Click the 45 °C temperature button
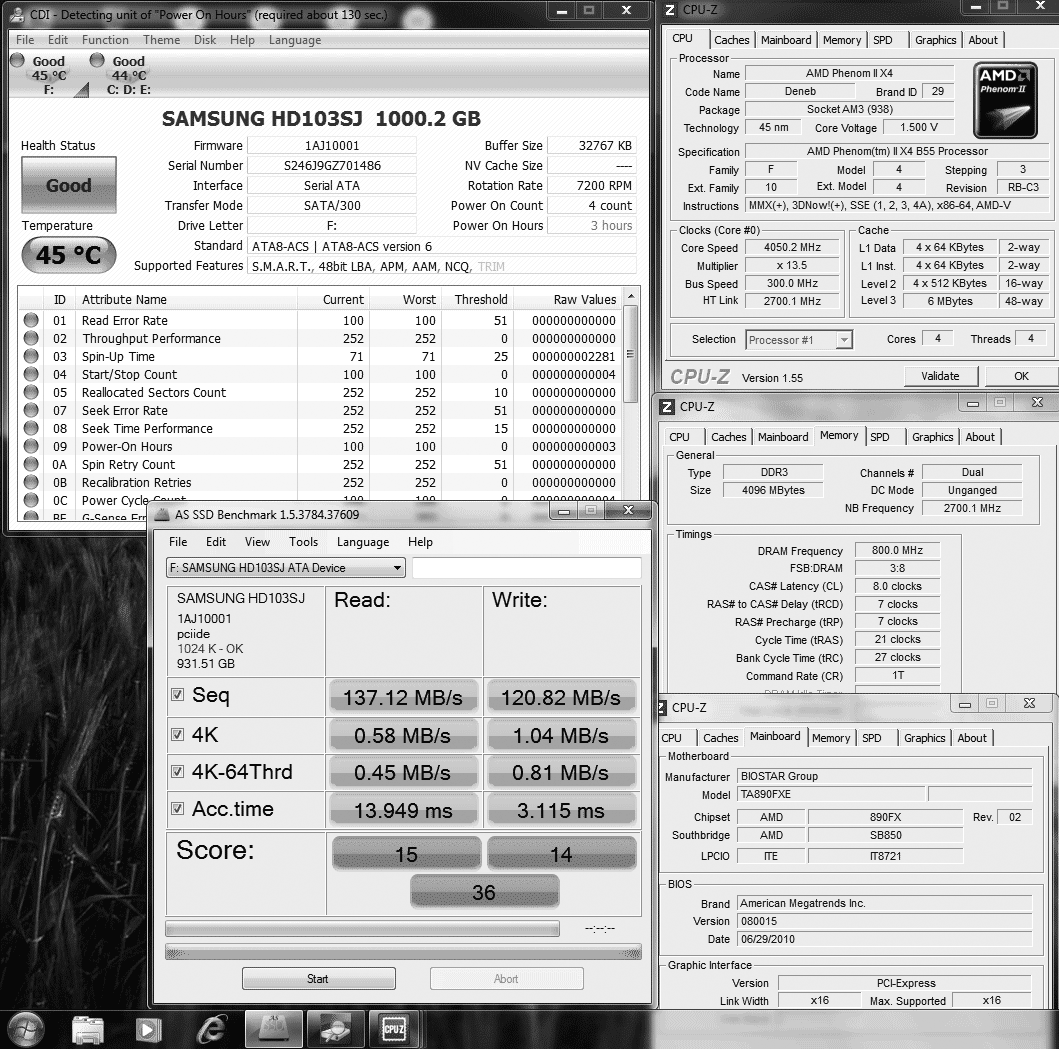This screenshot has height=1049, width=1059. coord(69,255)
